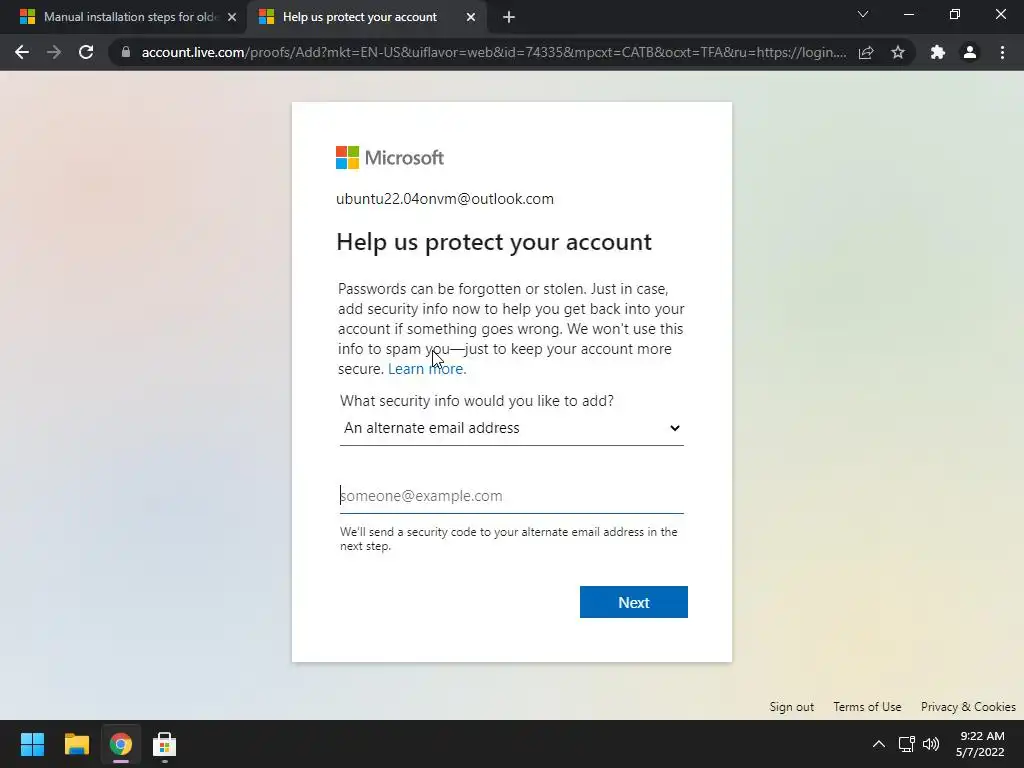Click the Microsoft logo
The width and height of the screenshot is (1024, 768).
pos(390,157)
